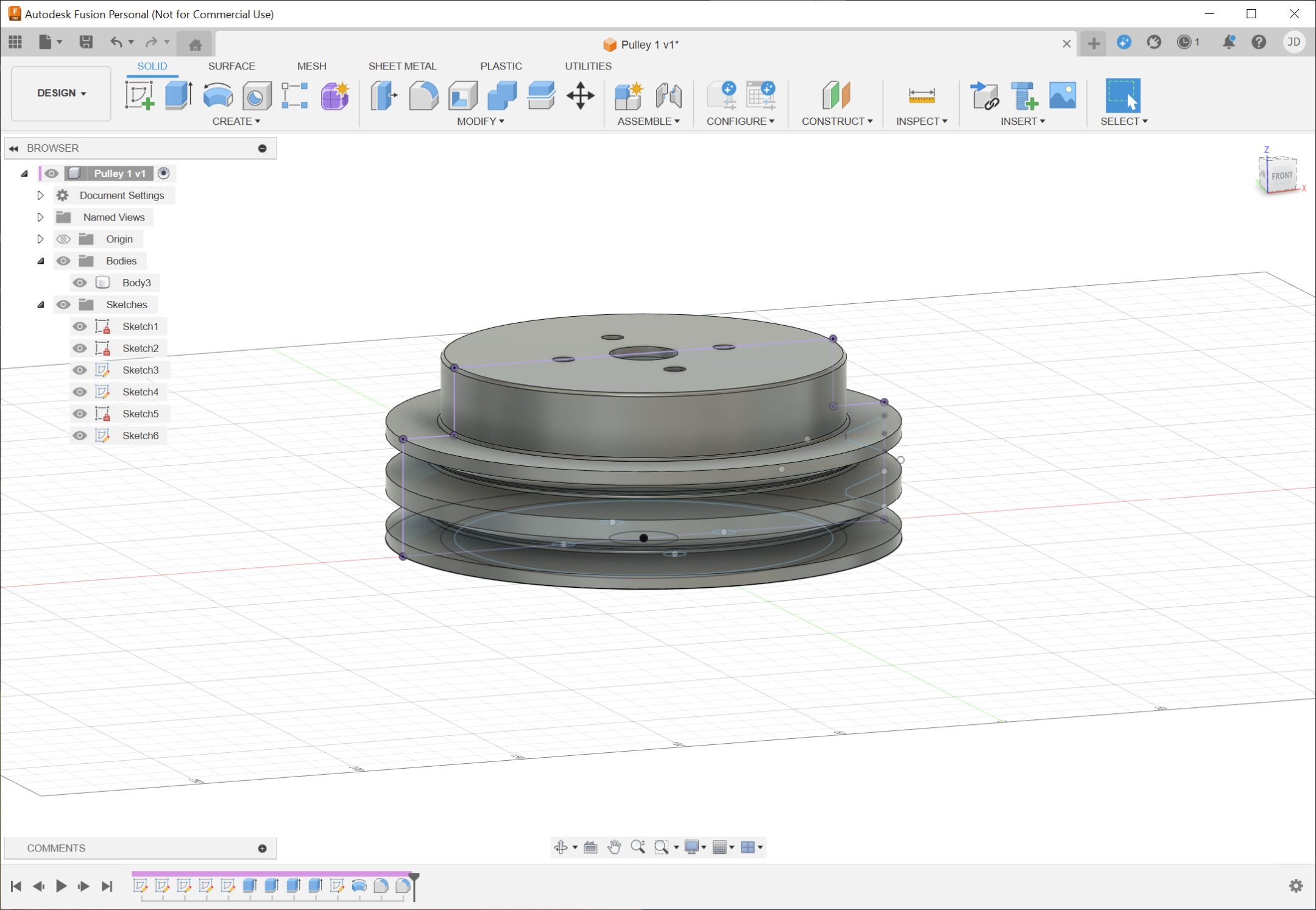
Task: Click the Hole tool icon
Action: pyautogui.click(x=256, y=96)
